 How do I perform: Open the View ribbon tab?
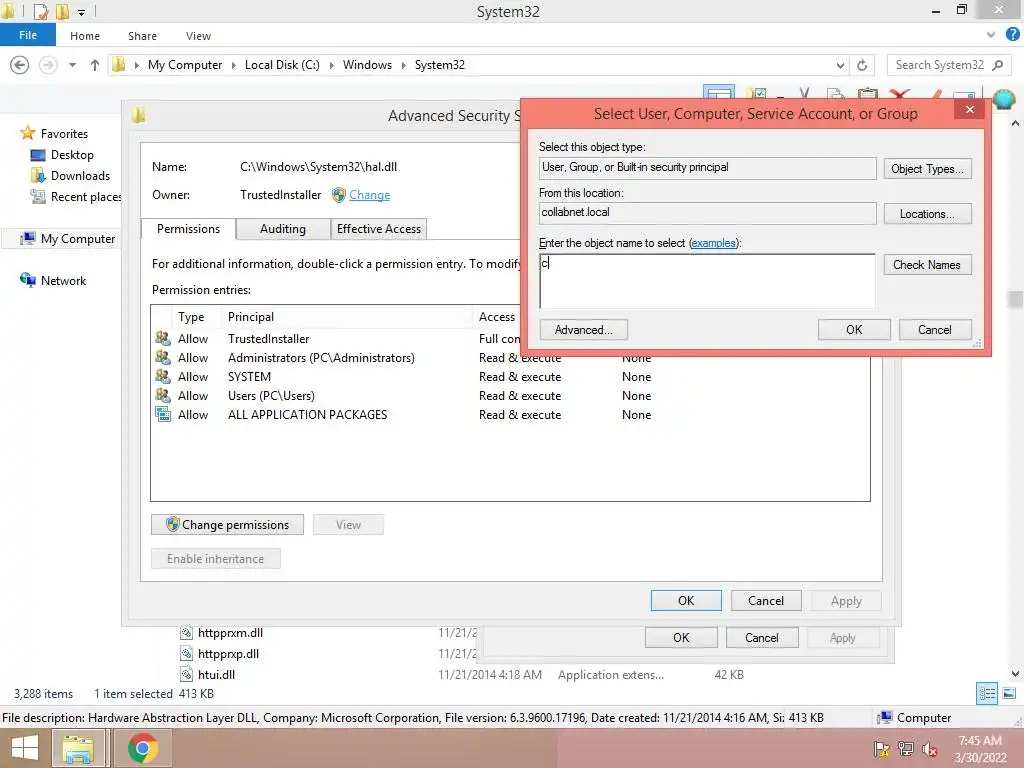pos(198,36)
